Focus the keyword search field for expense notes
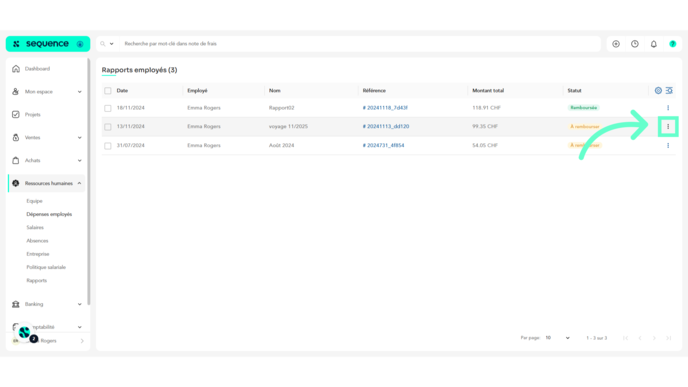688x387 pixels. click(360, 44)
